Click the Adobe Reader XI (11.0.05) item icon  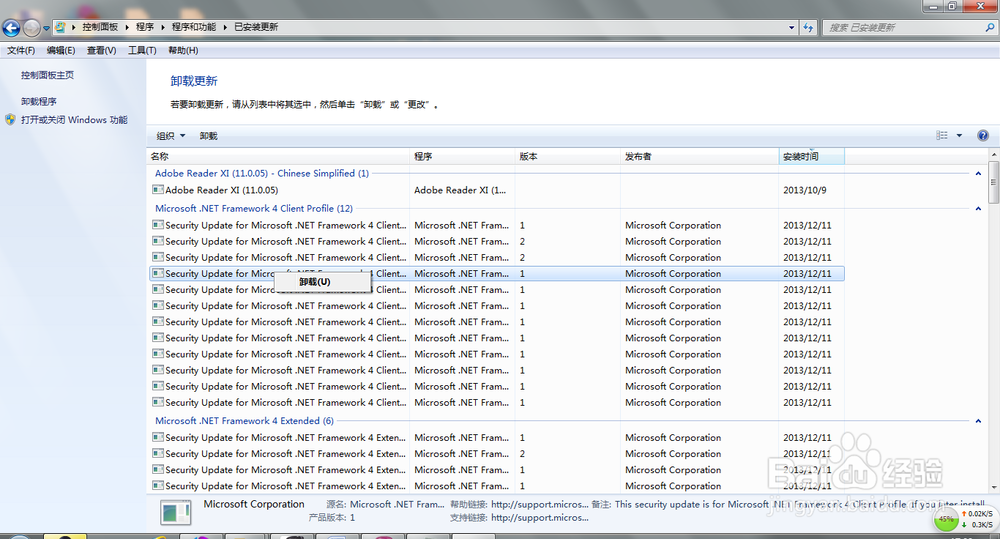point(158,189)
